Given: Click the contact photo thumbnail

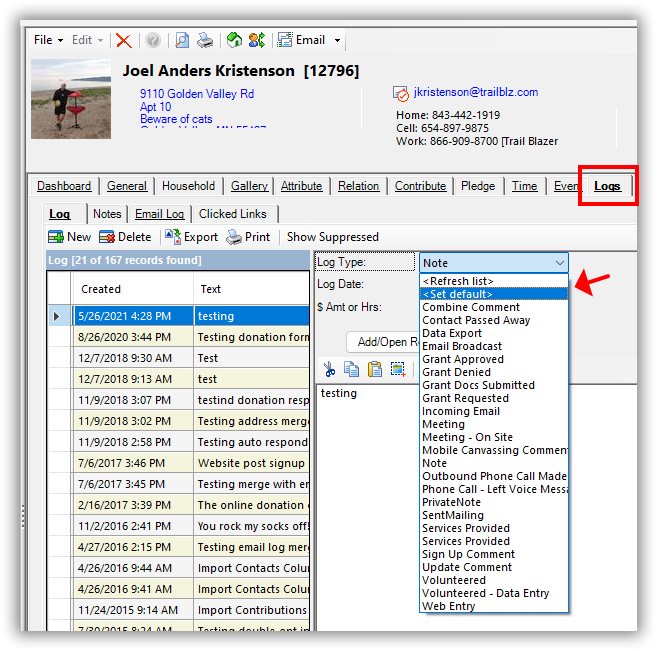Looking at the screenshot, I should (x=70, y=92).
